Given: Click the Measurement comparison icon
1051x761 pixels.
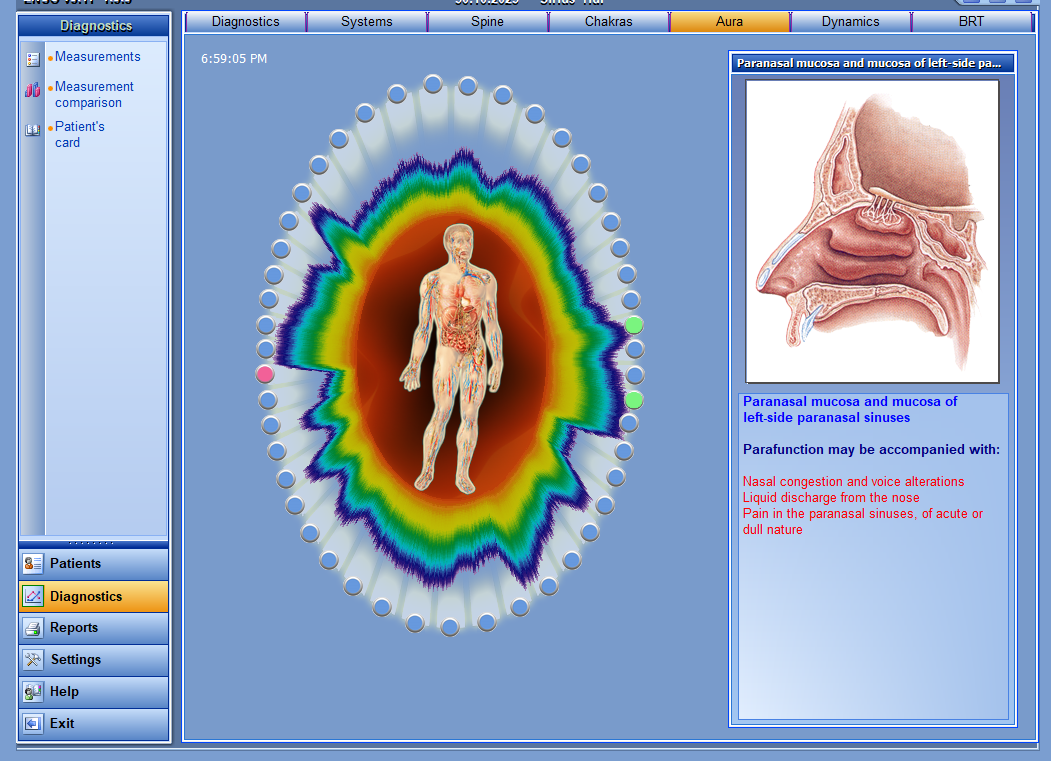Looking at the screenshot, I should click(33, 90).
